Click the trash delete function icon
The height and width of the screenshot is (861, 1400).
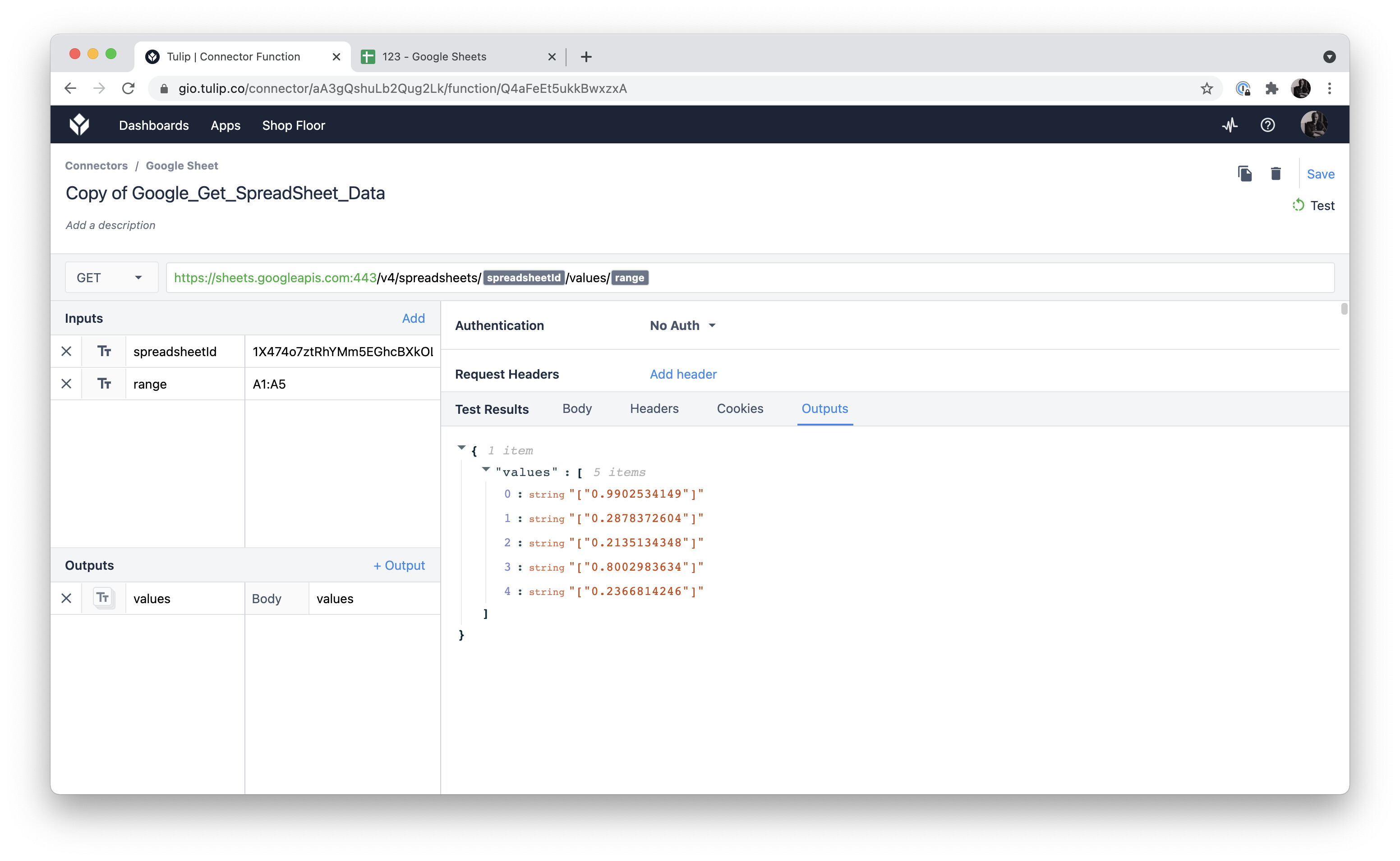tap(1276, 174)
